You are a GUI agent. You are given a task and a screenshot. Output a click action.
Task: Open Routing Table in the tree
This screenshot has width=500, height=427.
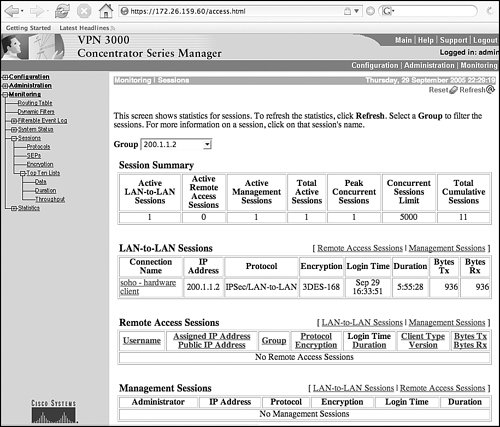[35, 103]
